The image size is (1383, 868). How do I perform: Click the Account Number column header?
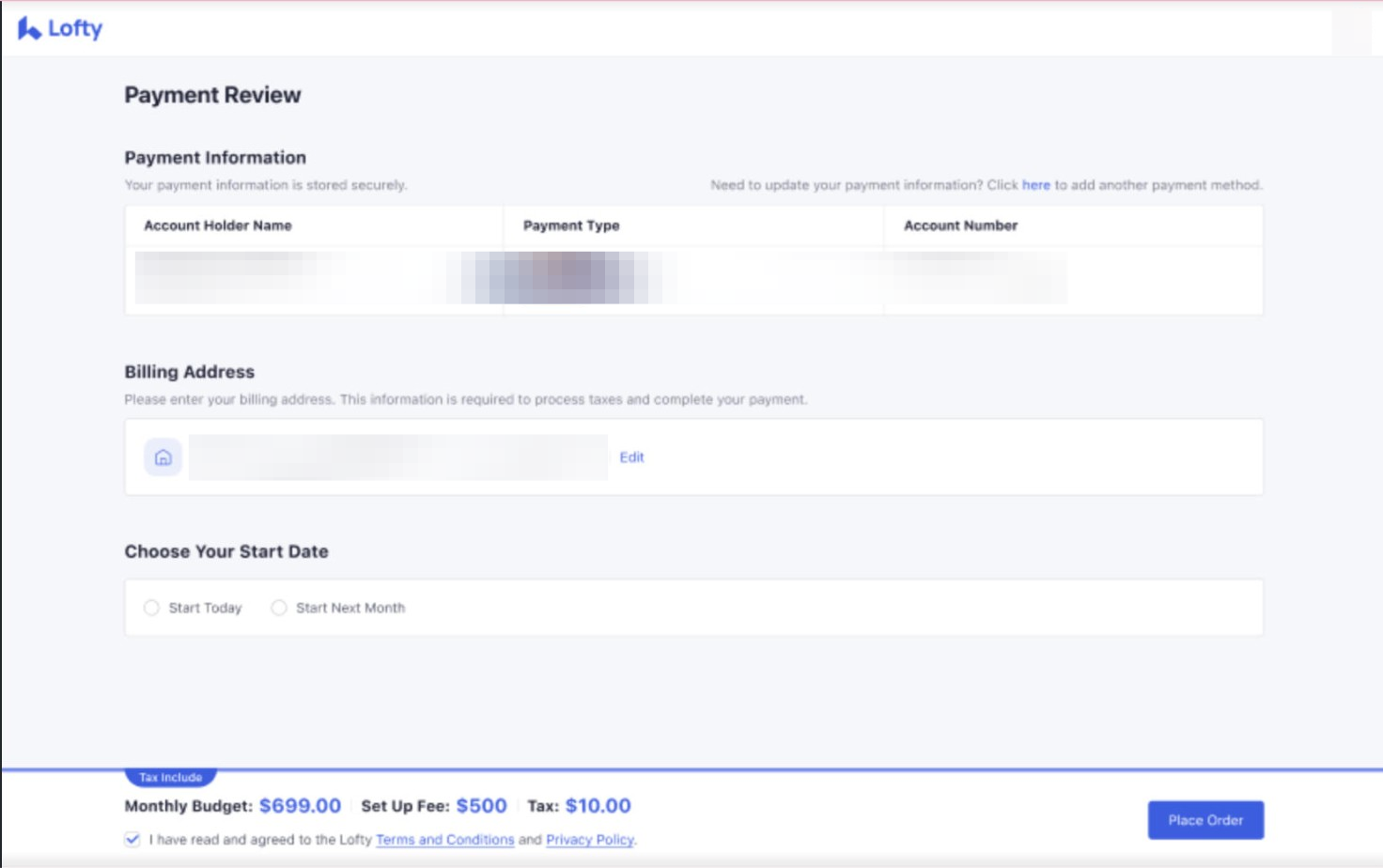tap(960, 225)
